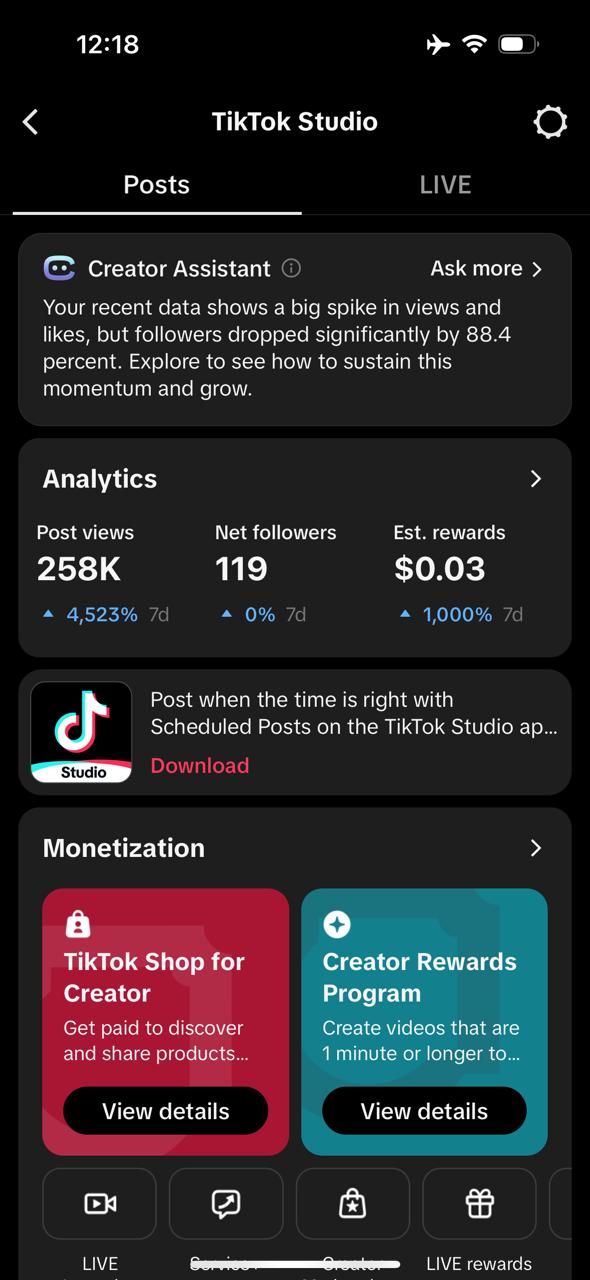Viewport: 590px width, 1280px height.
Task: Switch to the LIVE tab
Action: [445, 185]
